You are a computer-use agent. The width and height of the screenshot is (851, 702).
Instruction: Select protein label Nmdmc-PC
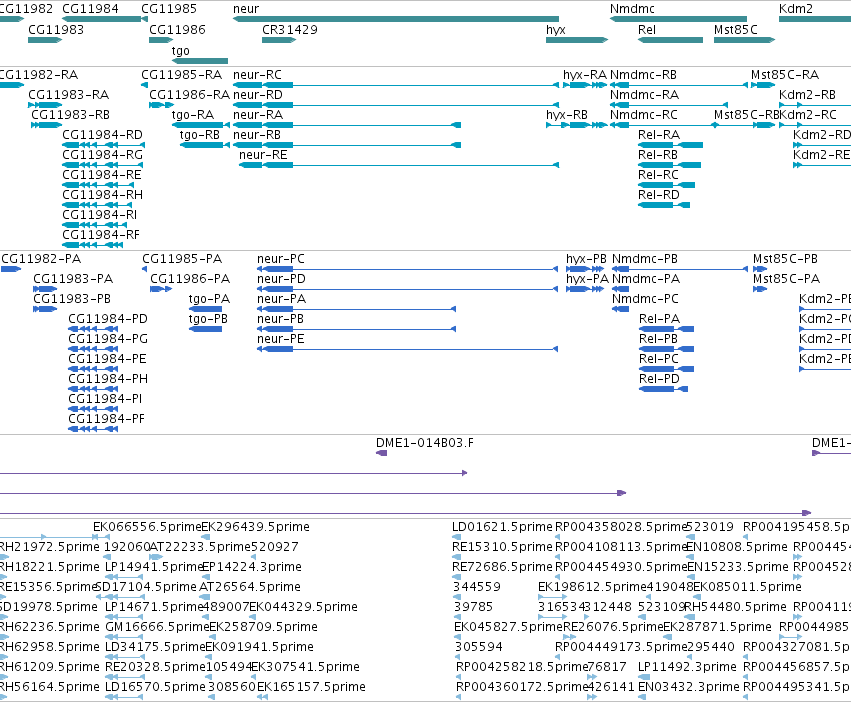[645, 299]
